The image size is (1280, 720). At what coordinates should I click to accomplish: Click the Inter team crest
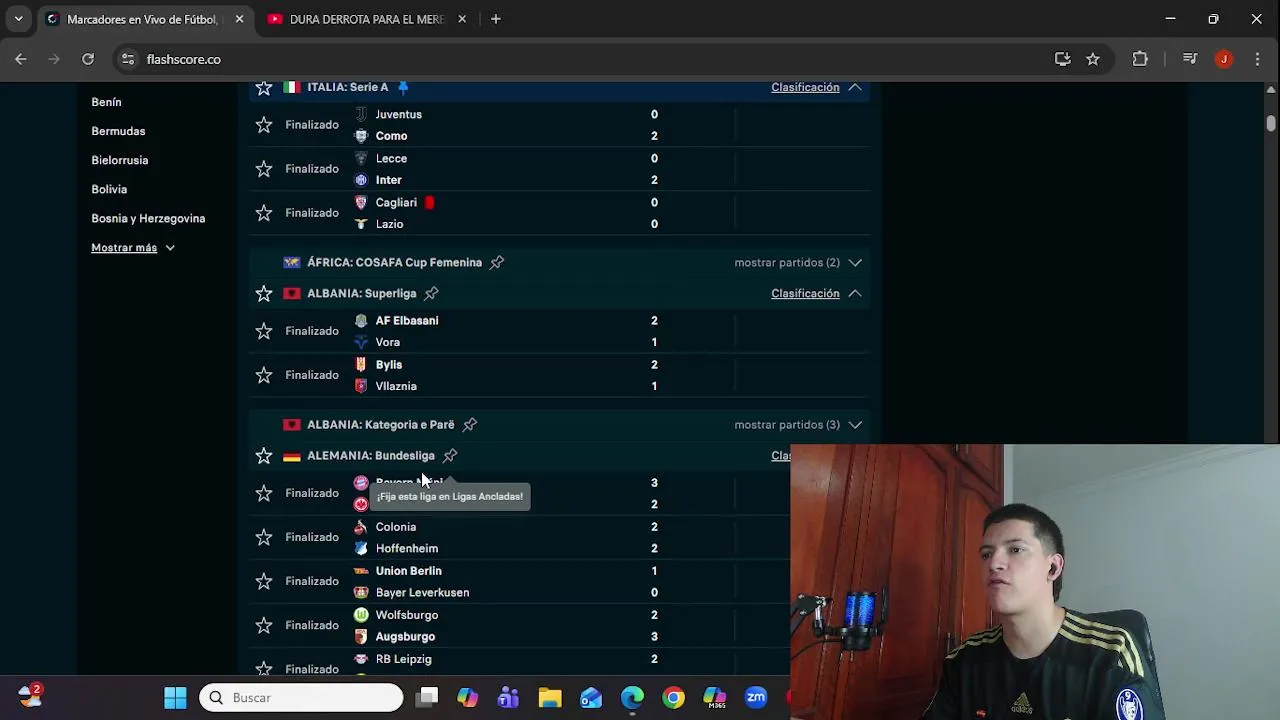(x=361, y=180)
